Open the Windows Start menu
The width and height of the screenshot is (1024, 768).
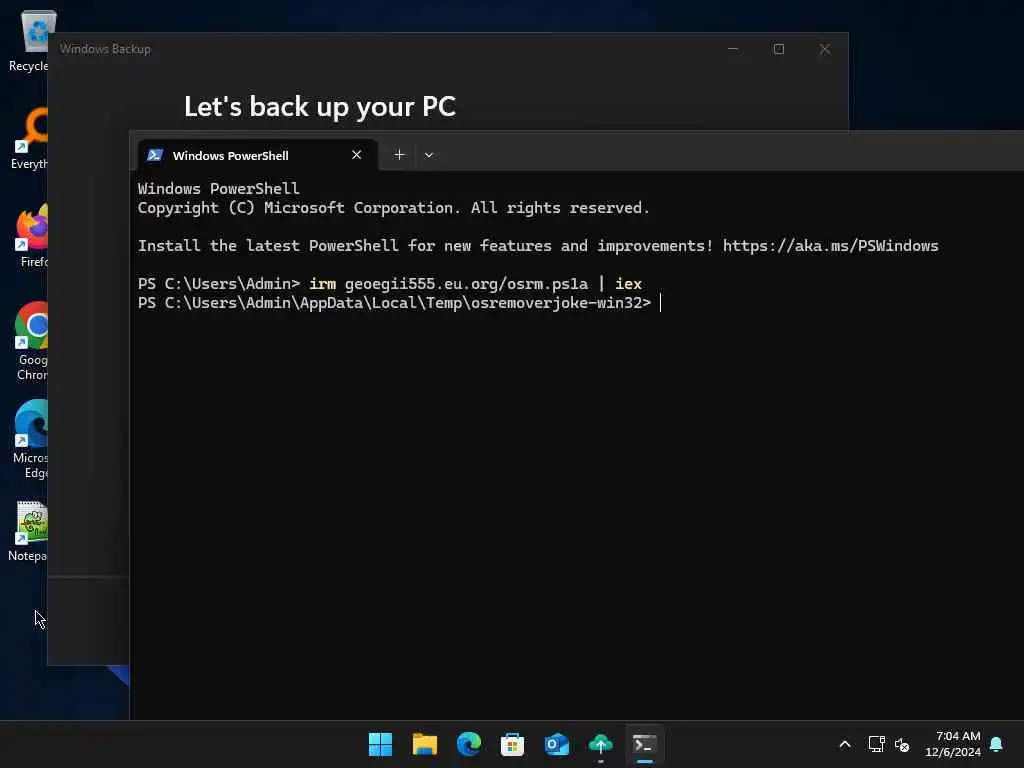tap(380, 744)
